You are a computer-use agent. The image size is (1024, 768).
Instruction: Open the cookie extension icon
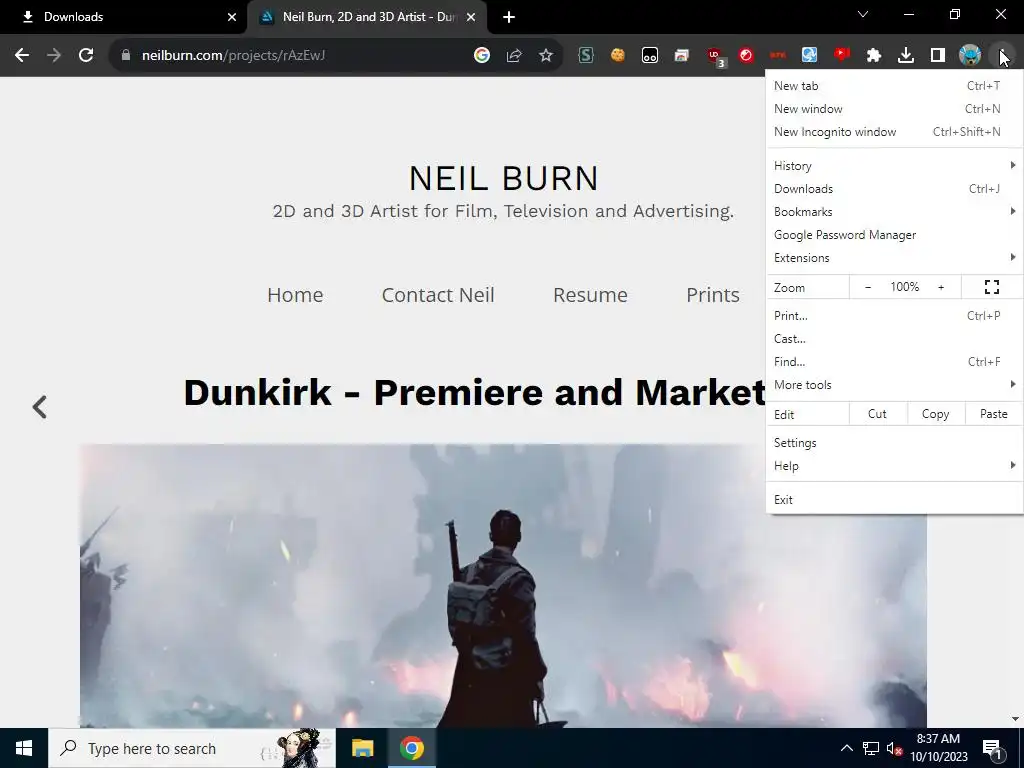coord(618,56)
